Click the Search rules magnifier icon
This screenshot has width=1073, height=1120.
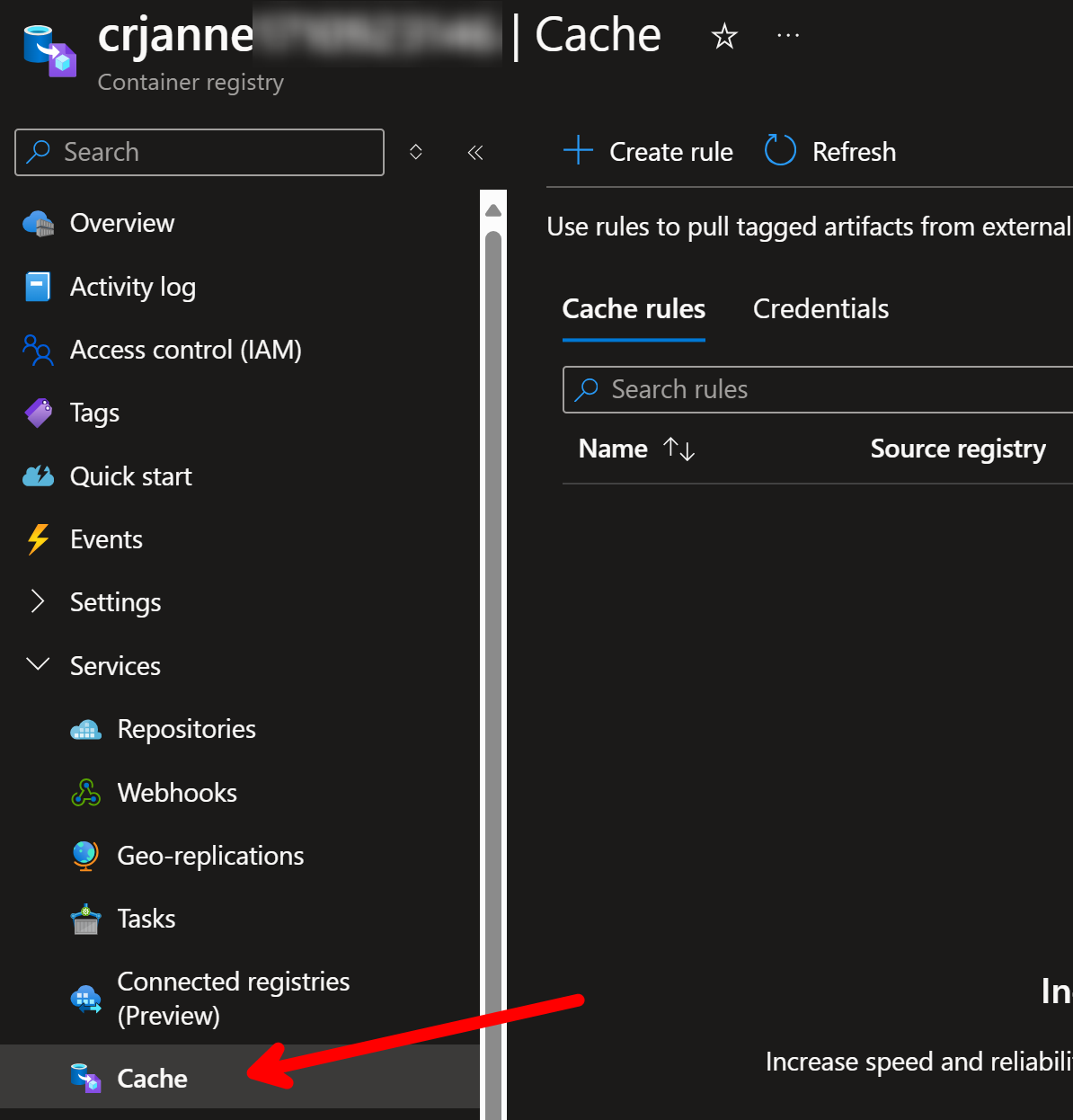click(x=587, y=389)
